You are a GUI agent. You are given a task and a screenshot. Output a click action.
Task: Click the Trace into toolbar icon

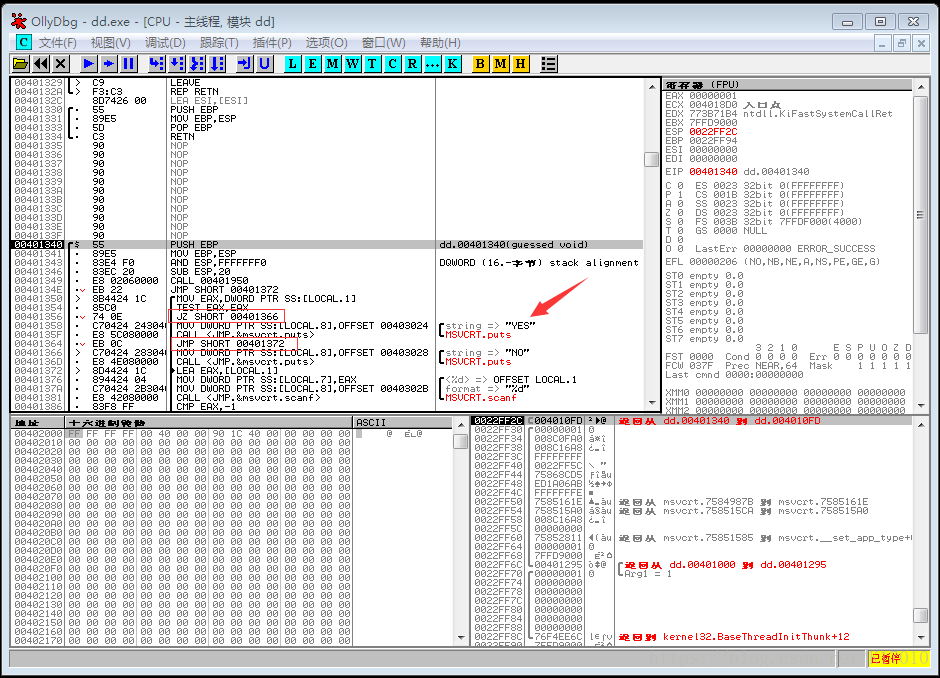click(x=197, y=64)
